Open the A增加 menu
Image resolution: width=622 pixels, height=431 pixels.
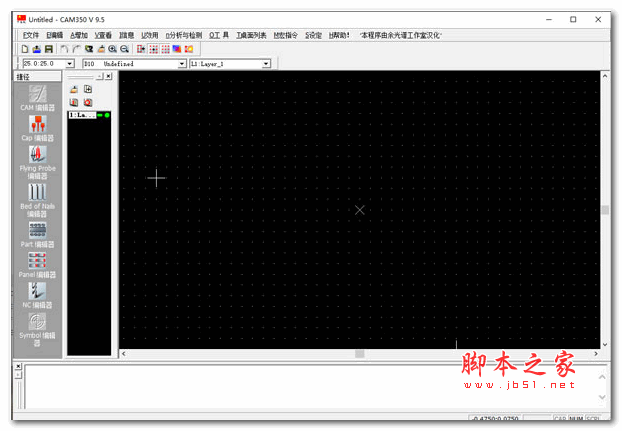(79, 35)
